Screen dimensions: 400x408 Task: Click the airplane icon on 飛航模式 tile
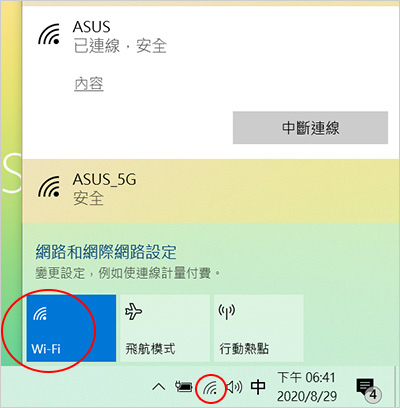[133, 312]
